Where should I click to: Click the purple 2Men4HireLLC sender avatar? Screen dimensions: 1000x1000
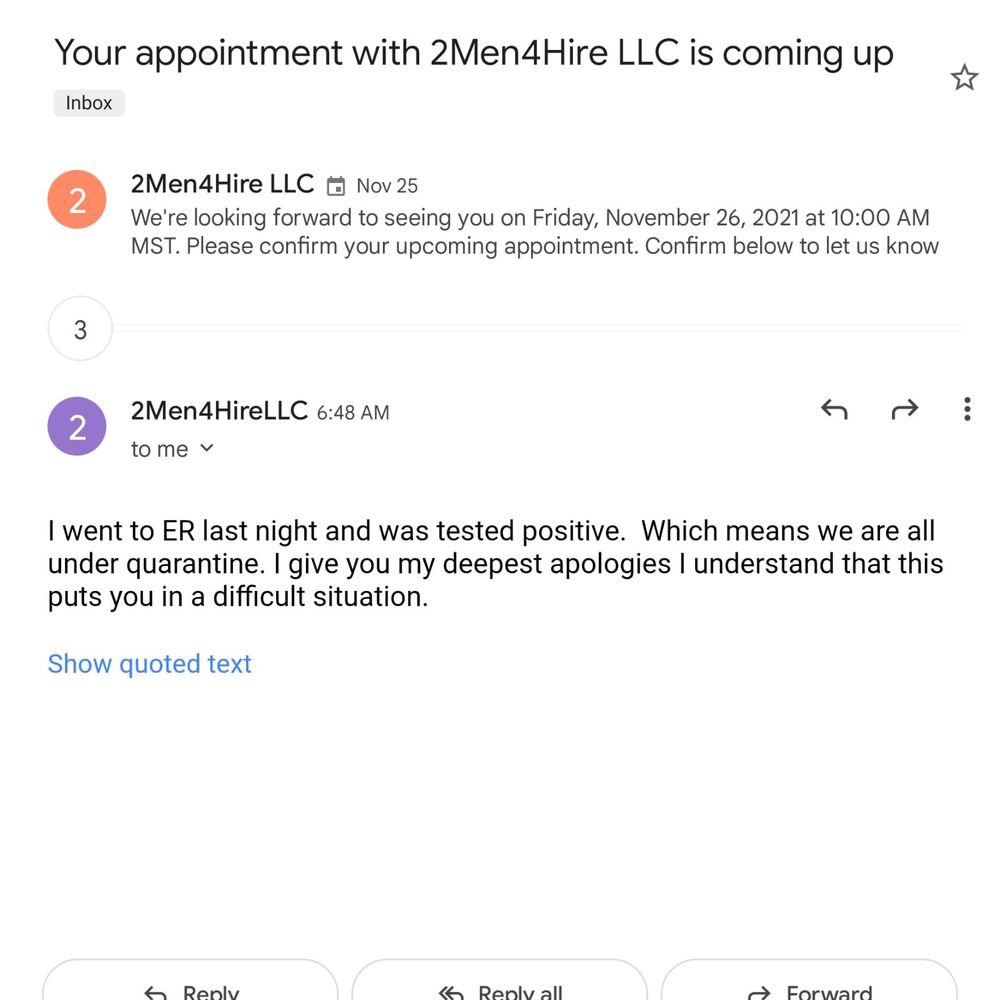pos(77,426)
